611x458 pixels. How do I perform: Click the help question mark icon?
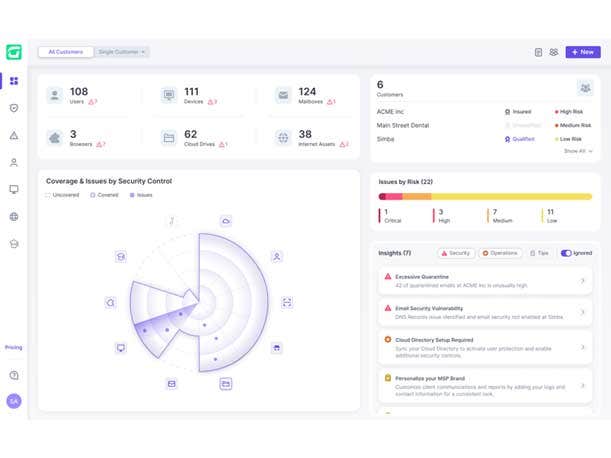(x=14, y=375)
